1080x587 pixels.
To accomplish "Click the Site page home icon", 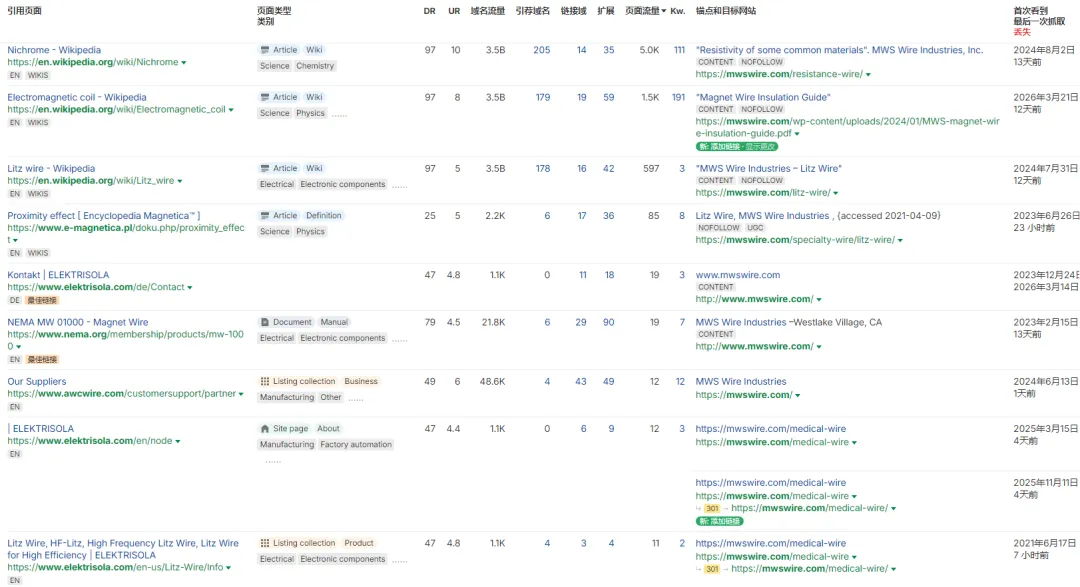I will coord(264,429).
